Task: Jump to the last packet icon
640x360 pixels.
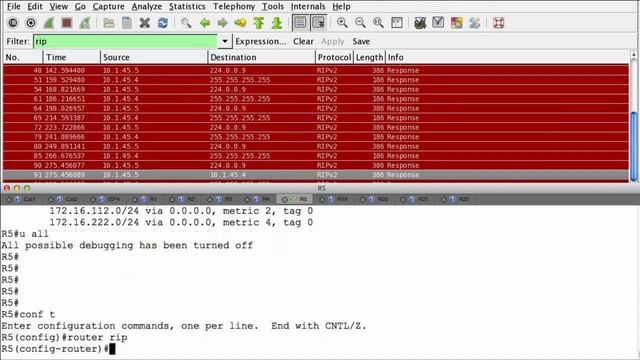Action: pyautogui.click(x=276, y=23)
